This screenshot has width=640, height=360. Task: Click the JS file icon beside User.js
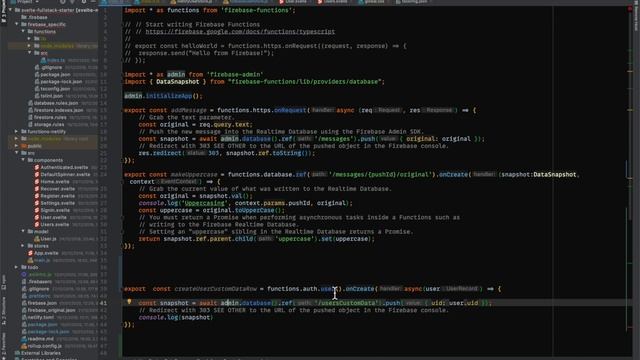click(x=37, y=239)
